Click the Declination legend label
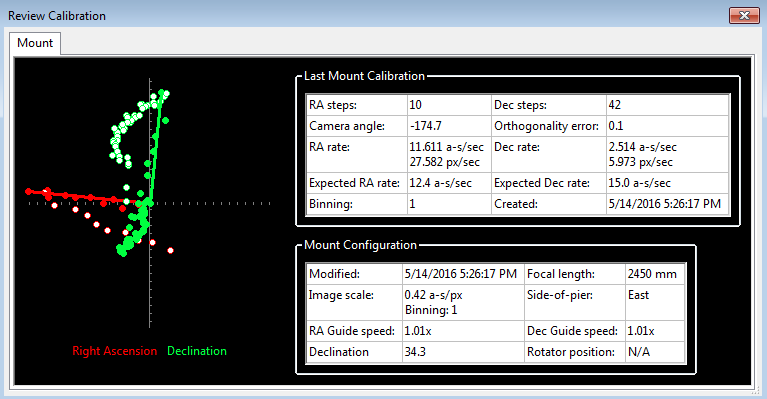This screenshot has height=399, width=767. click(x=197, y=351)
